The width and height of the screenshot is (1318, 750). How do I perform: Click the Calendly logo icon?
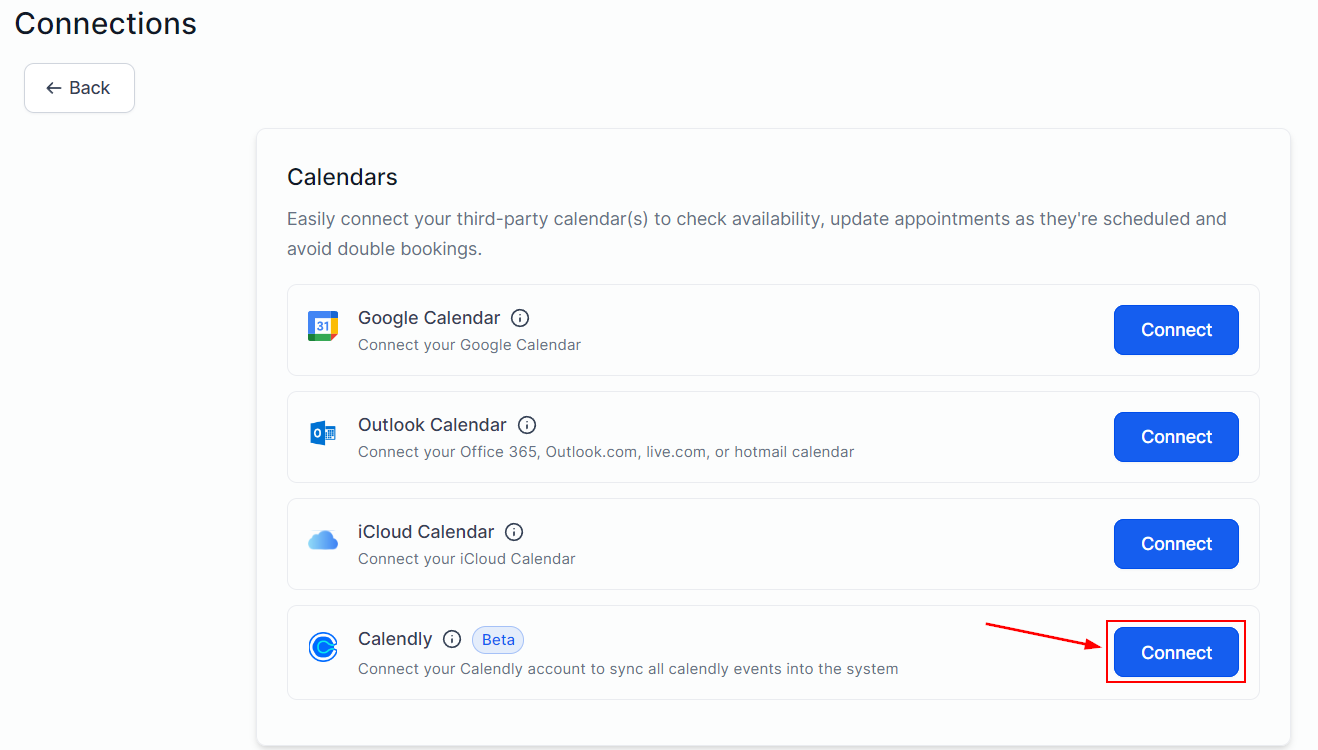click(x=322, y=647)
